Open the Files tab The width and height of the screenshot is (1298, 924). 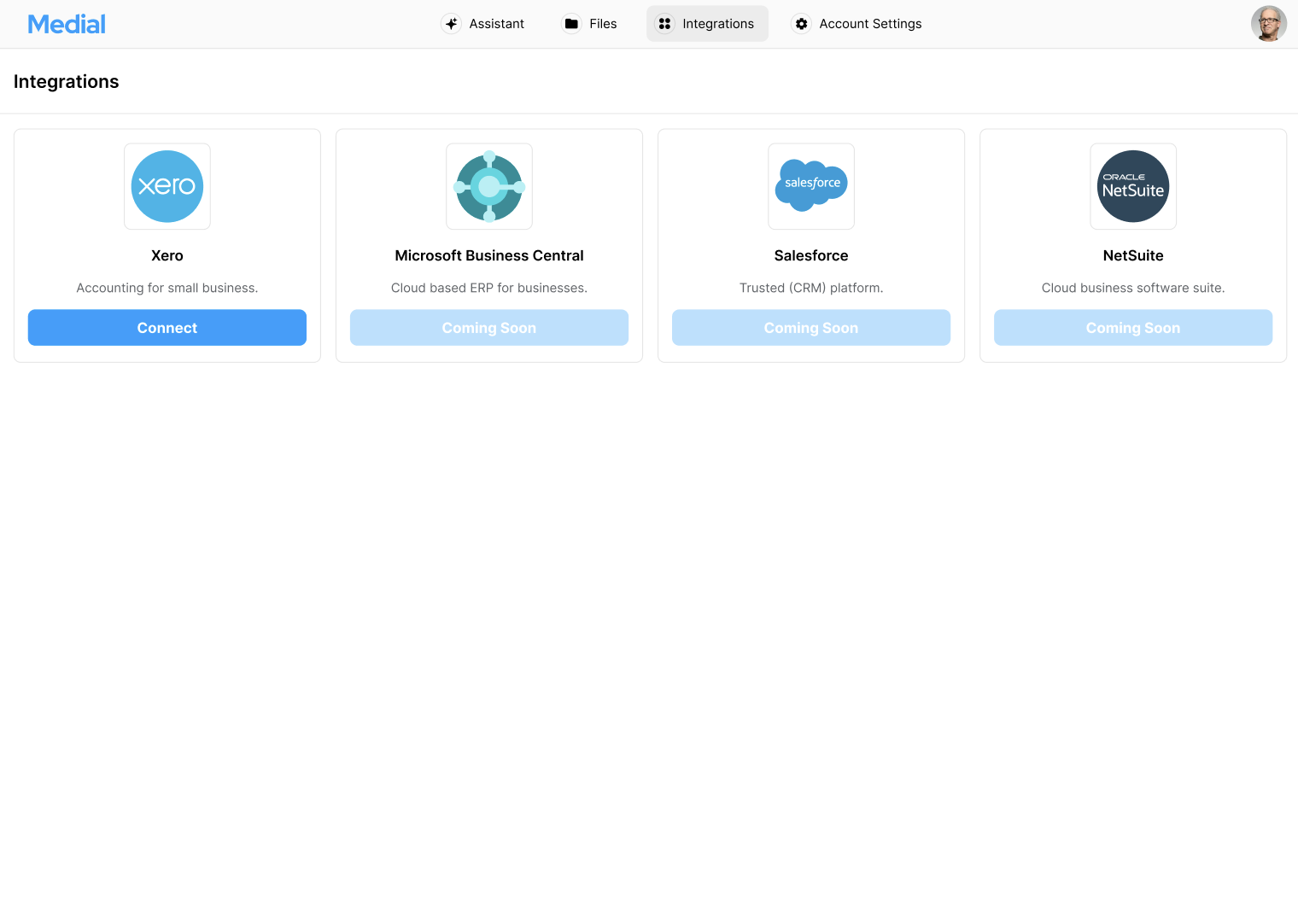pyautogui.click(x=603, y=24)
